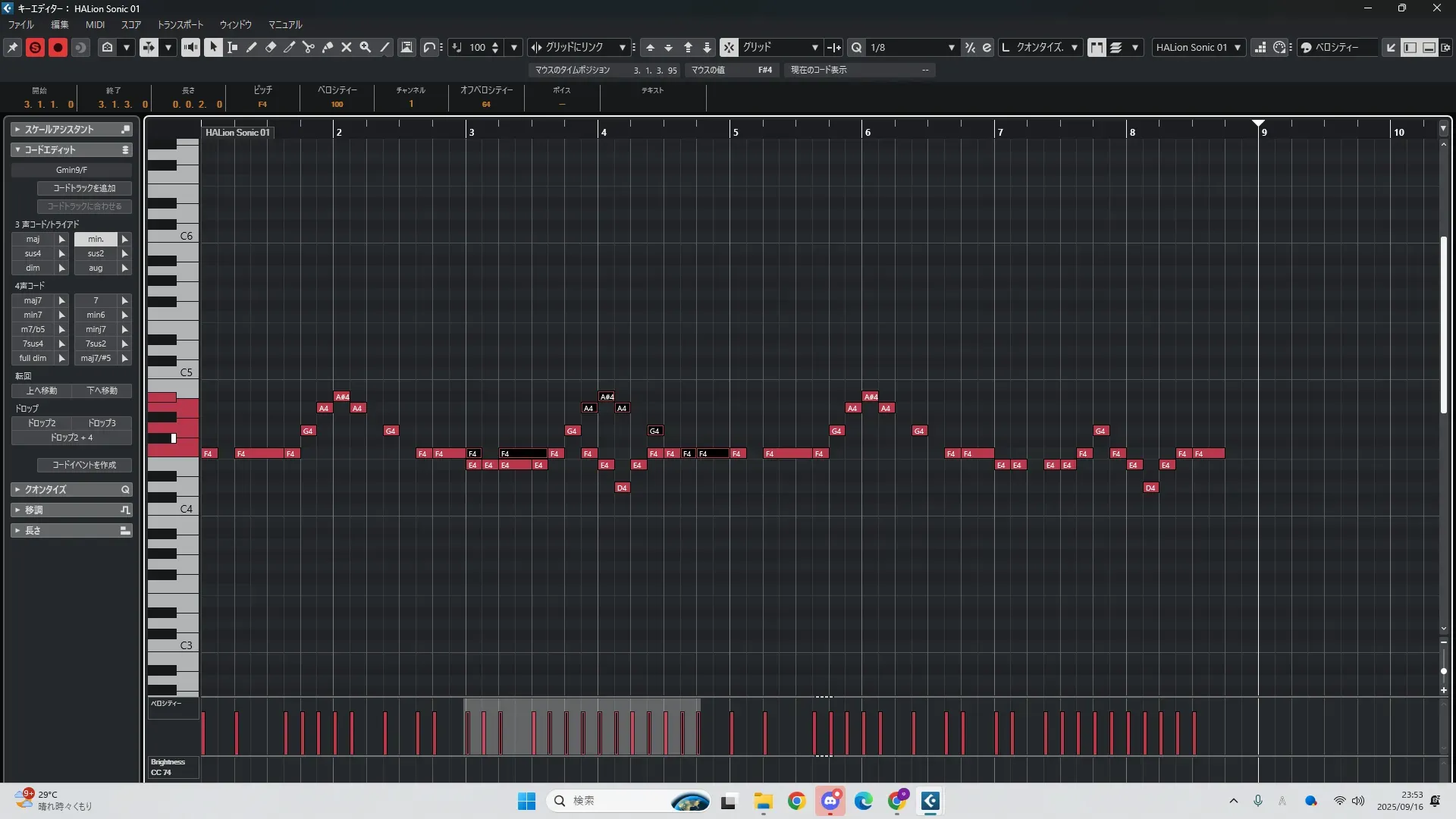Select the min7 chord button

point(33,315)
